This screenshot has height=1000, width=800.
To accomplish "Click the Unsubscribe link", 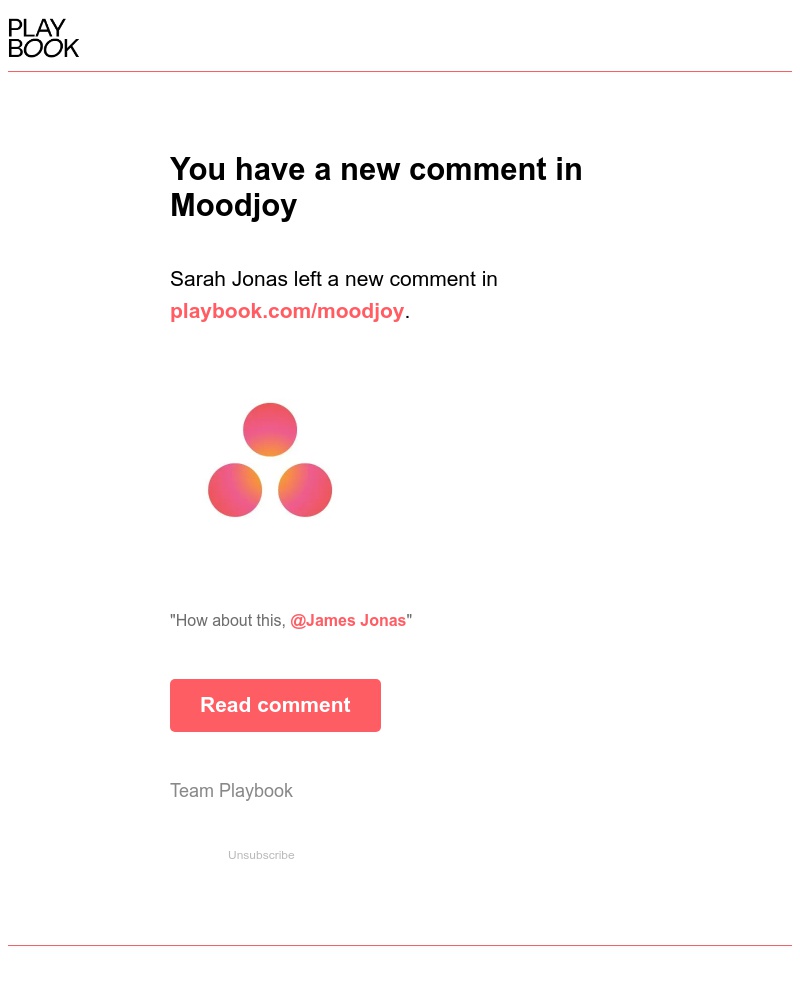I will tap(261, 855).
